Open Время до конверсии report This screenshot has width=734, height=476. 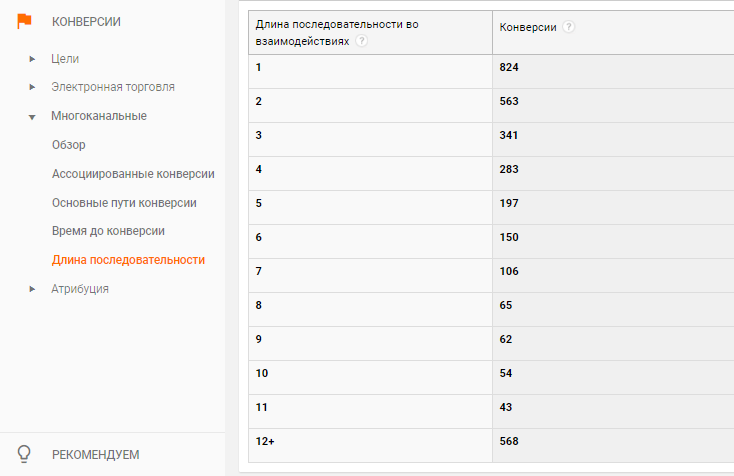tap(108, 231)
